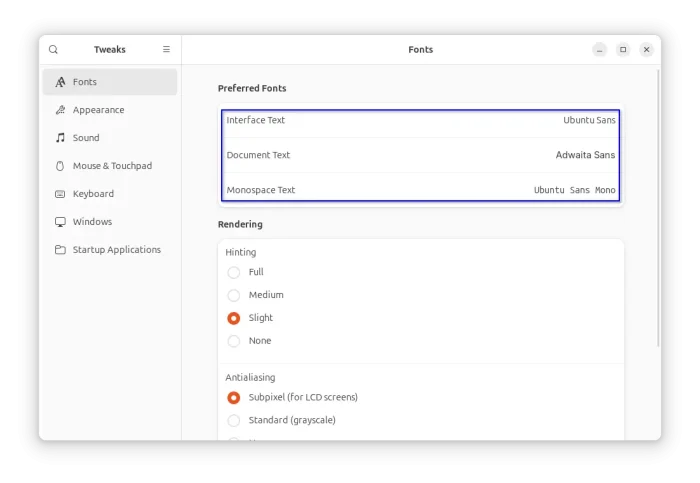700x483 pixels.
Task: Click the Rendering section heading
Action: click(x=240, y=224)
